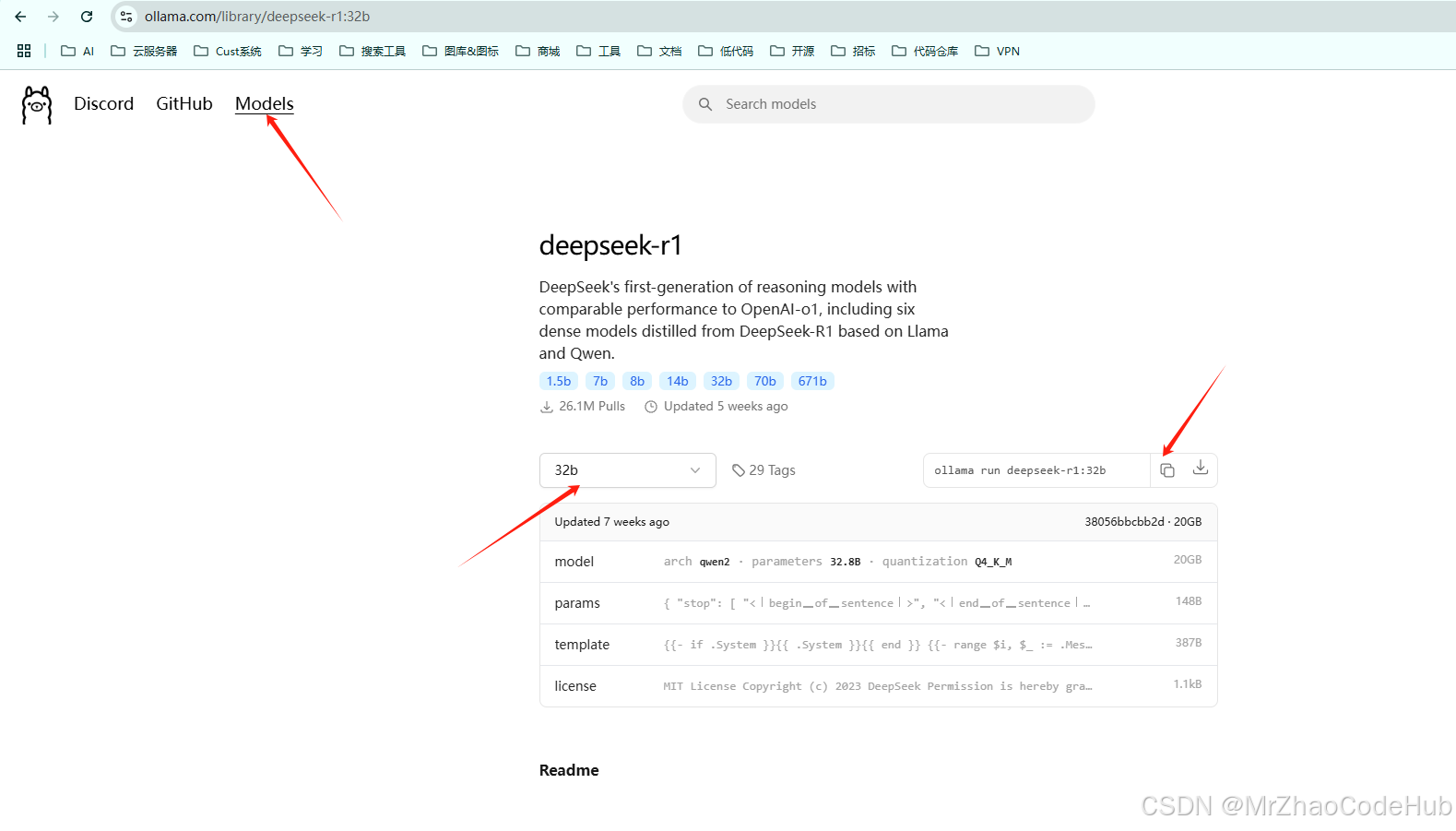Viewport: 1456px width, 831px height.
Task: Open the 搜索工具 bookmark folder
Action: (x=373, y=51)
